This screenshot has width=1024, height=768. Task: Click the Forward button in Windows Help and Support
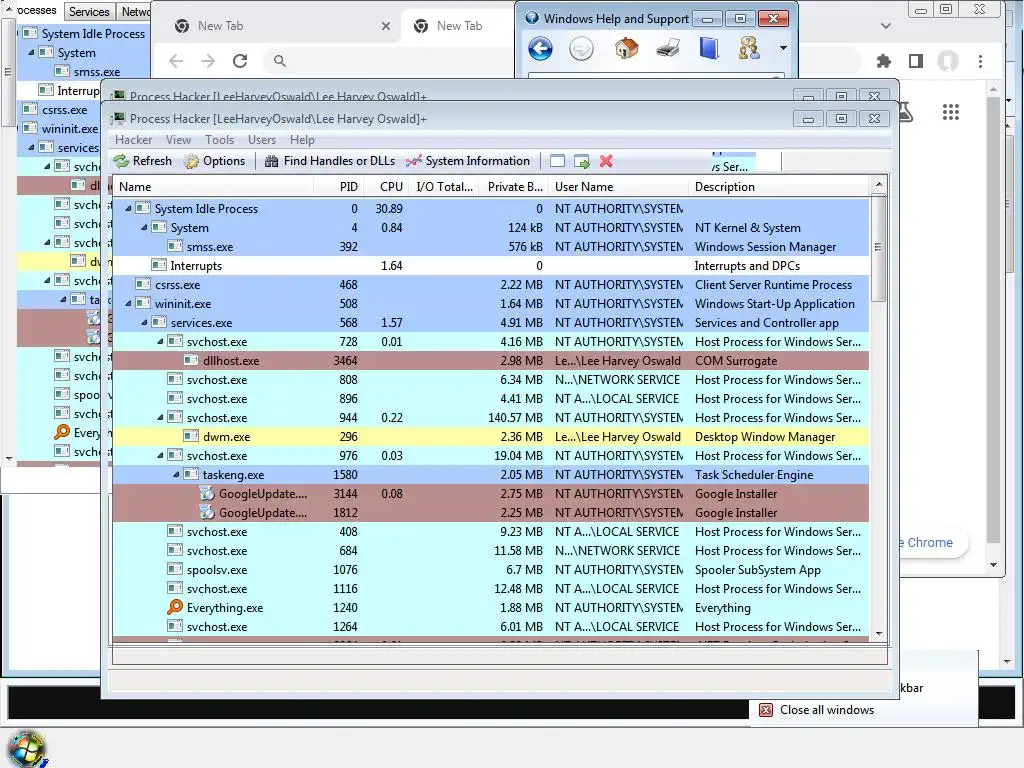click(x=581, y=48)
